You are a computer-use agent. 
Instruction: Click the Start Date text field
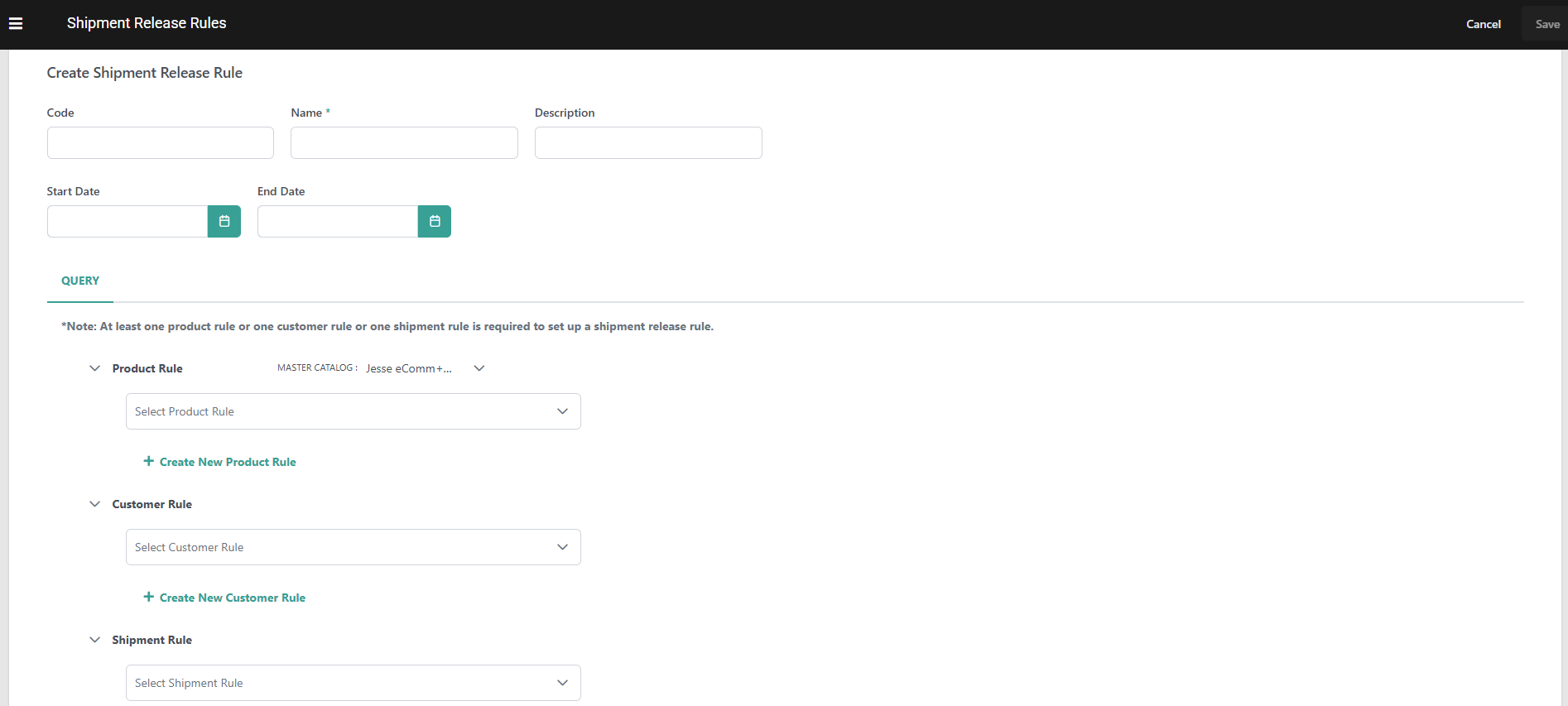coord(127,222)
